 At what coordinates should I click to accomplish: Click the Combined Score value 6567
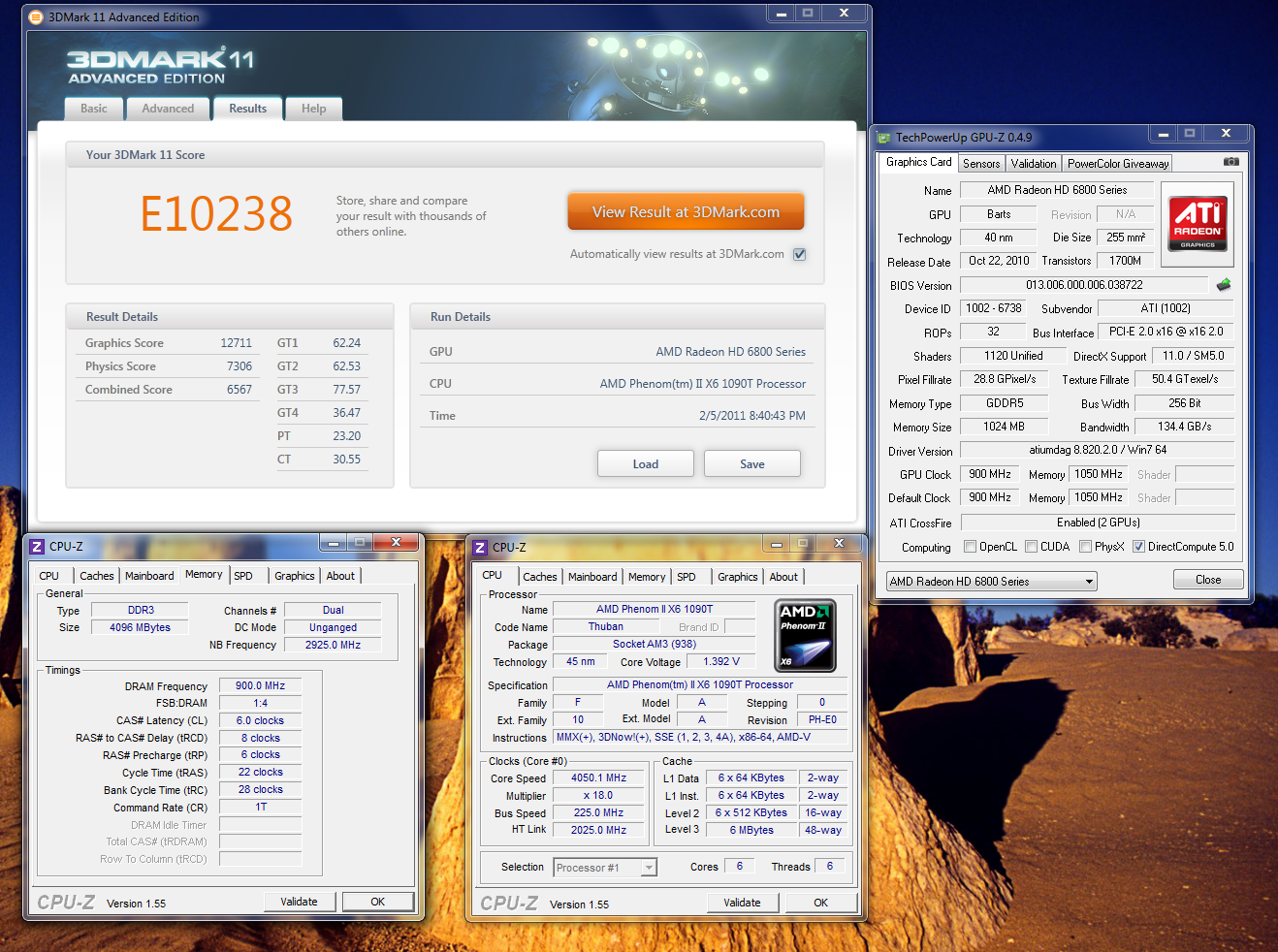(240, 390)
